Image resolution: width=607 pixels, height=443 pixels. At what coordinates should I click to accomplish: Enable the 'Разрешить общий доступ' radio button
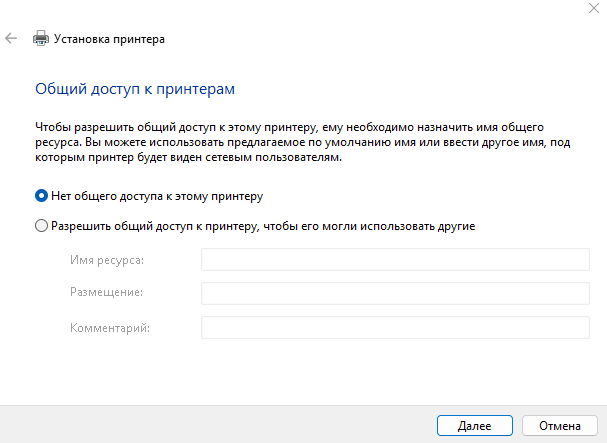click(41, 226)
